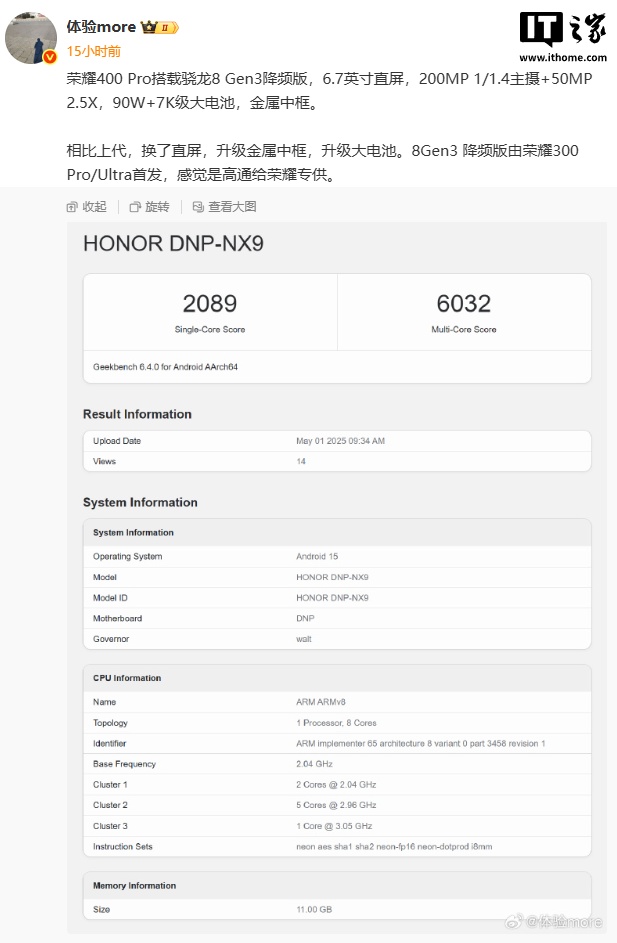Select Cluster 1 value 2 Cores @ 2.04 GHz
617x943 pixels.
pos(336,785)
